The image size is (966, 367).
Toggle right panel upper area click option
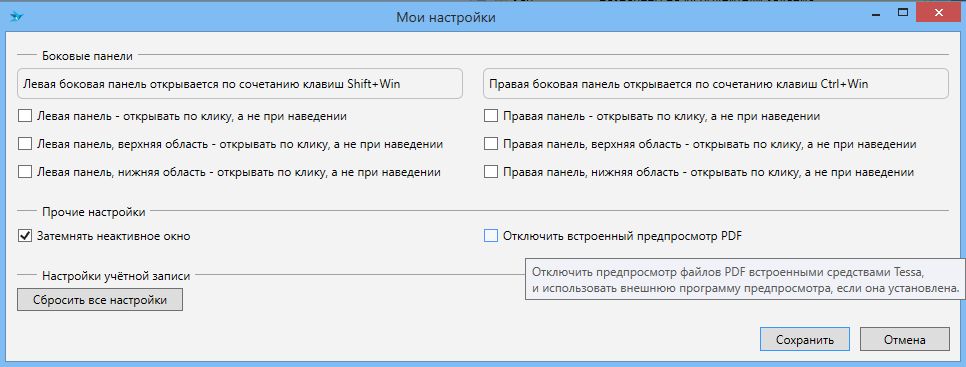coord(490,143)
